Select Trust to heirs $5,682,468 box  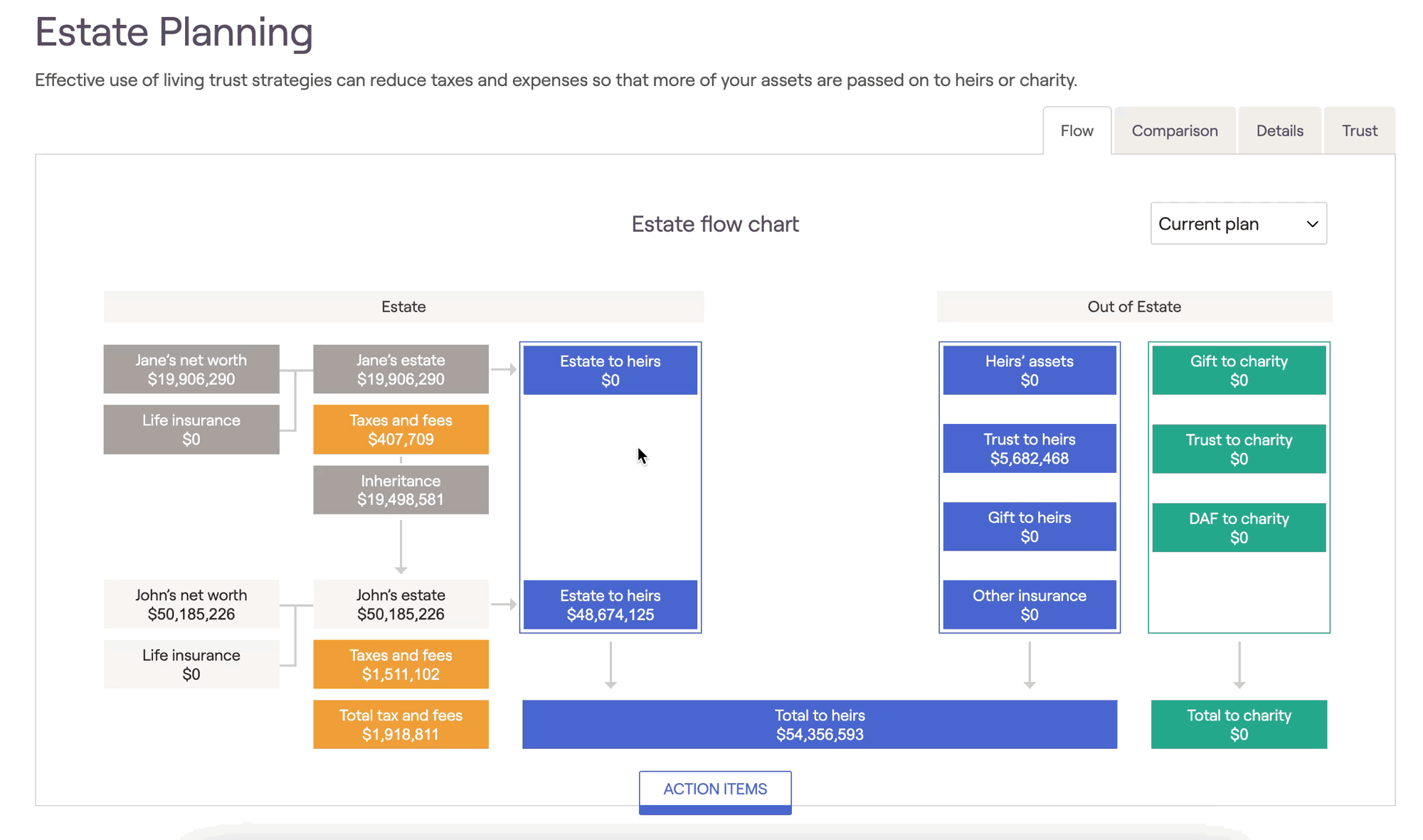pyautogui.click(x=1029, y=448)
